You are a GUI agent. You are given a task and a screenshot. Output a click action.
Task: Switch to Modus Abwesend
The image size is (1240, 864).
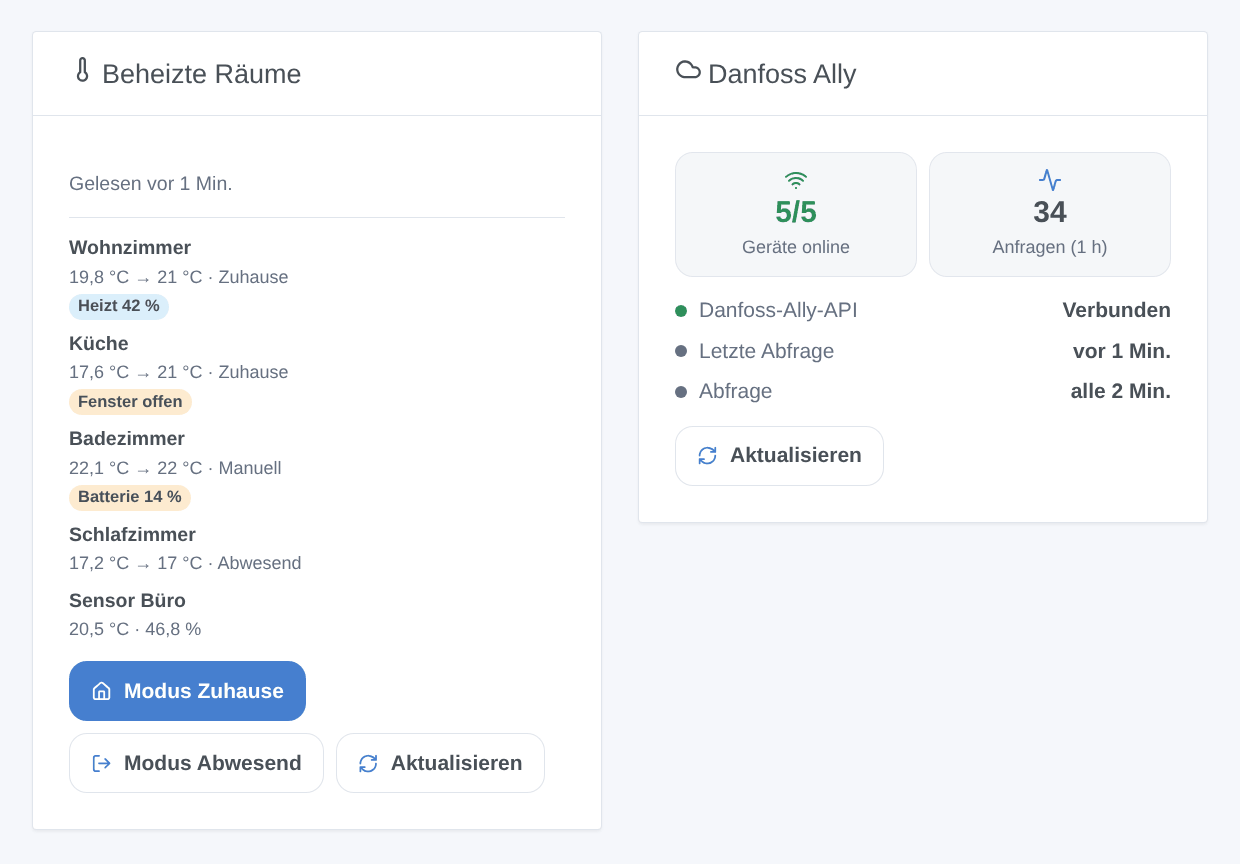[x=196, y=763]
